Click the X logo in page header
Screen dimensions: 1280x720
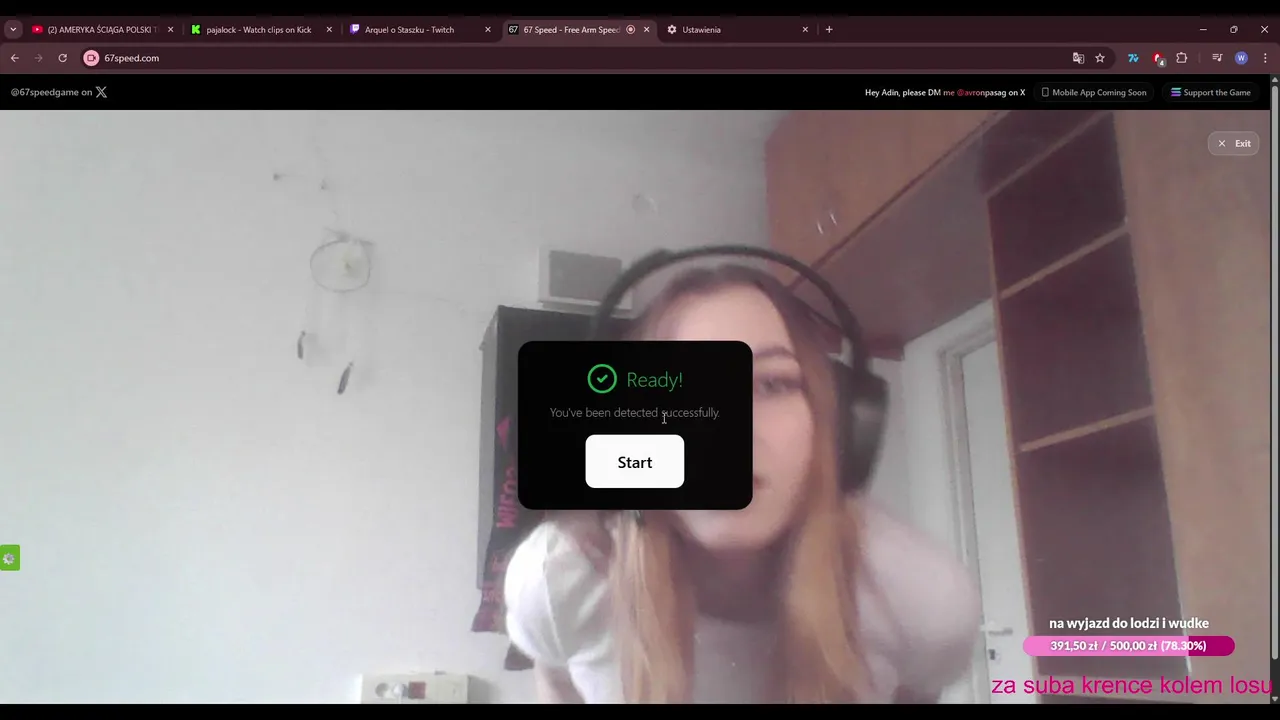(101, 92)
